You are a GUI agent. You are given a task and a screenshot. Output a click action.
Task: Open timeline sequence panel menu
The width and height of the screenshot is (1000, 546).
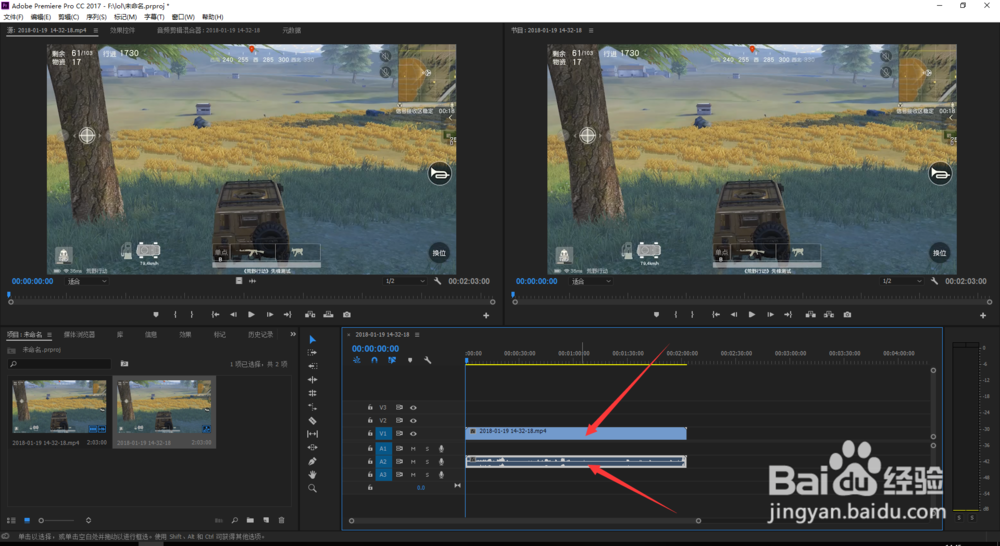click(x=417, y=334)
